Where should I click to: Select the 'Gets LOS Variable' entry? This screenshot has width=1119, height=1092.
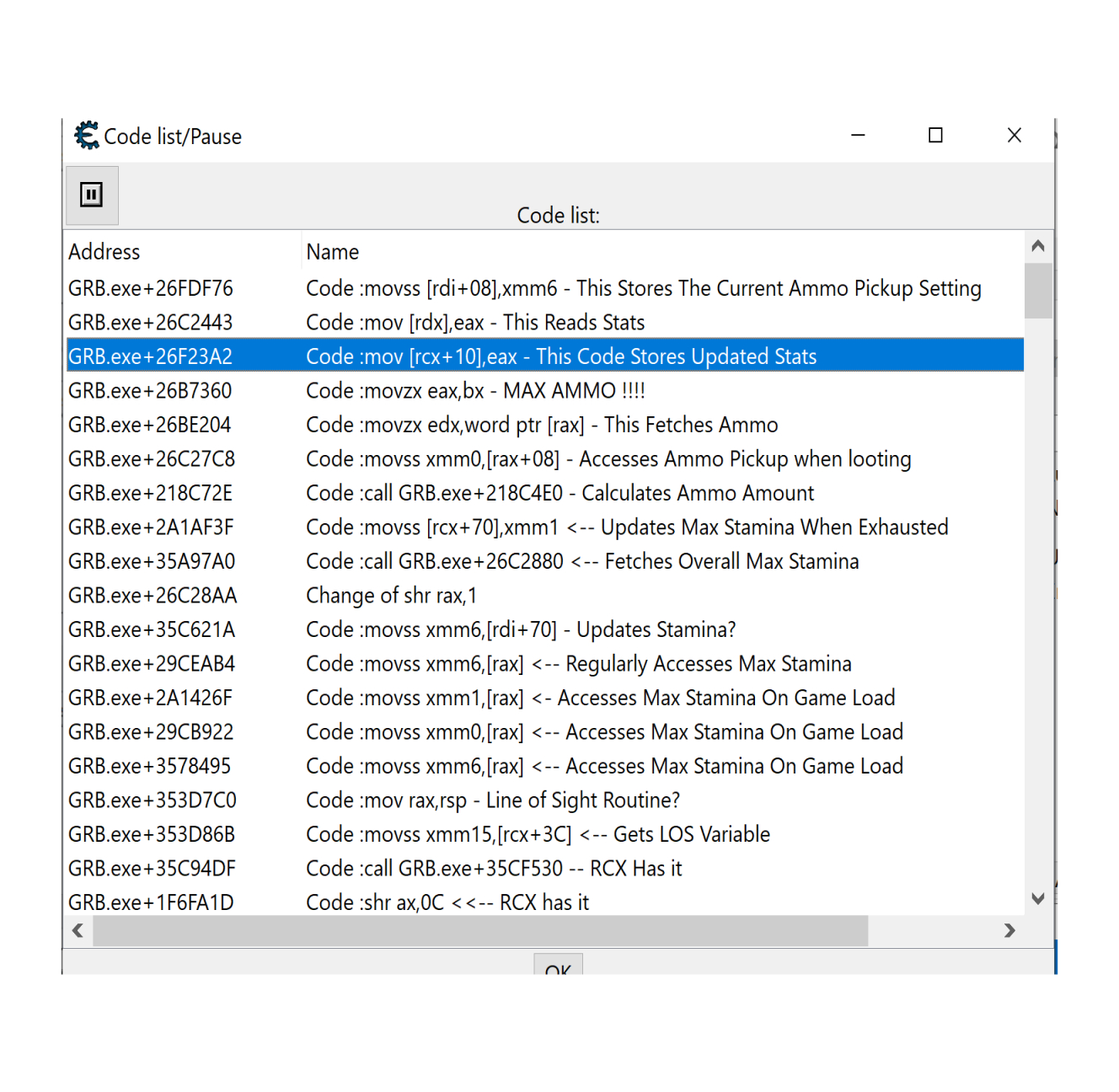pos(538,834)
